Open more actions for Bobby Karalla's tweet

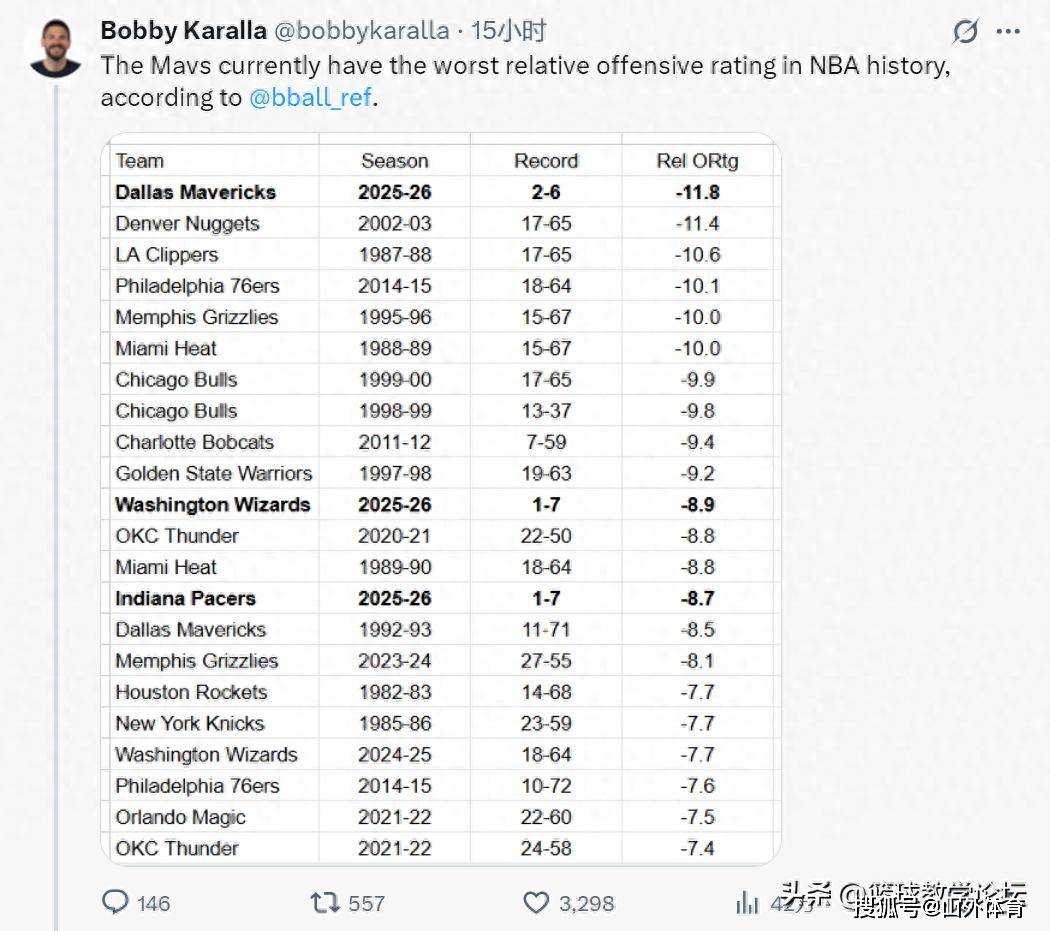[x=1008, y=33]
